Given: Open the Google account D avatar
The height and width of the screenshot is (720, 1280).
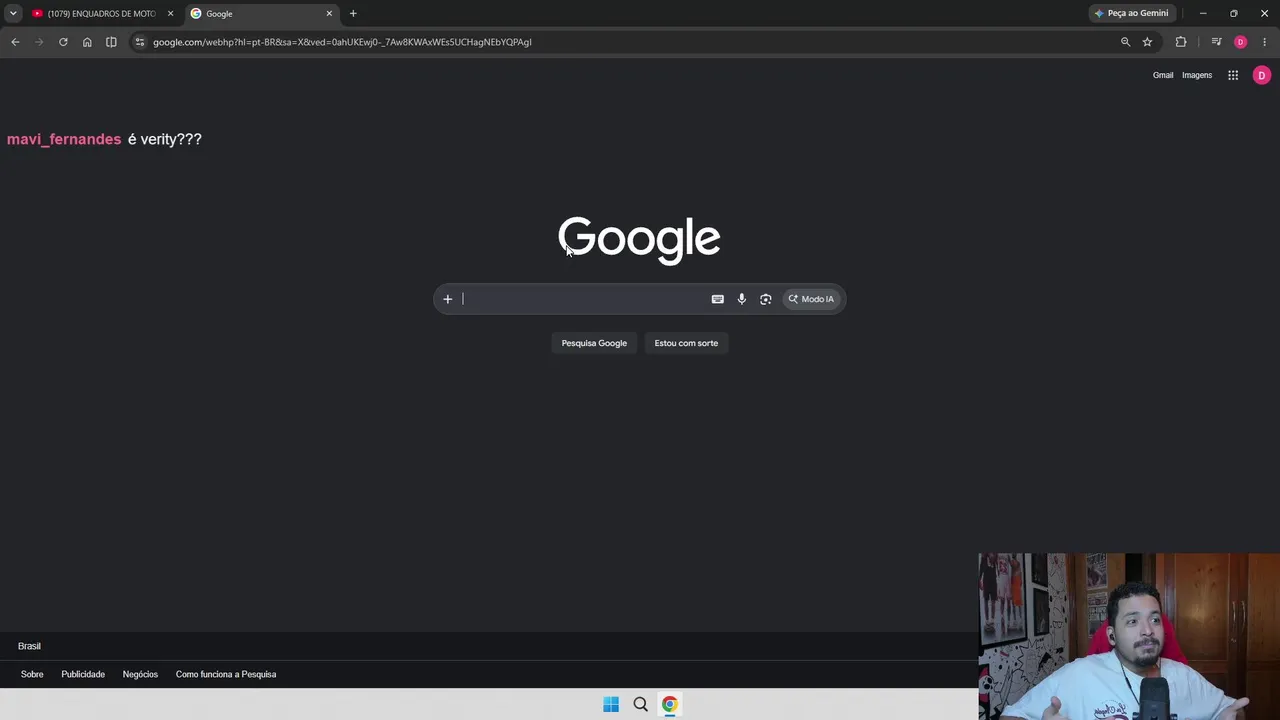Looking at the screenshot, I should click(1262, 75).
